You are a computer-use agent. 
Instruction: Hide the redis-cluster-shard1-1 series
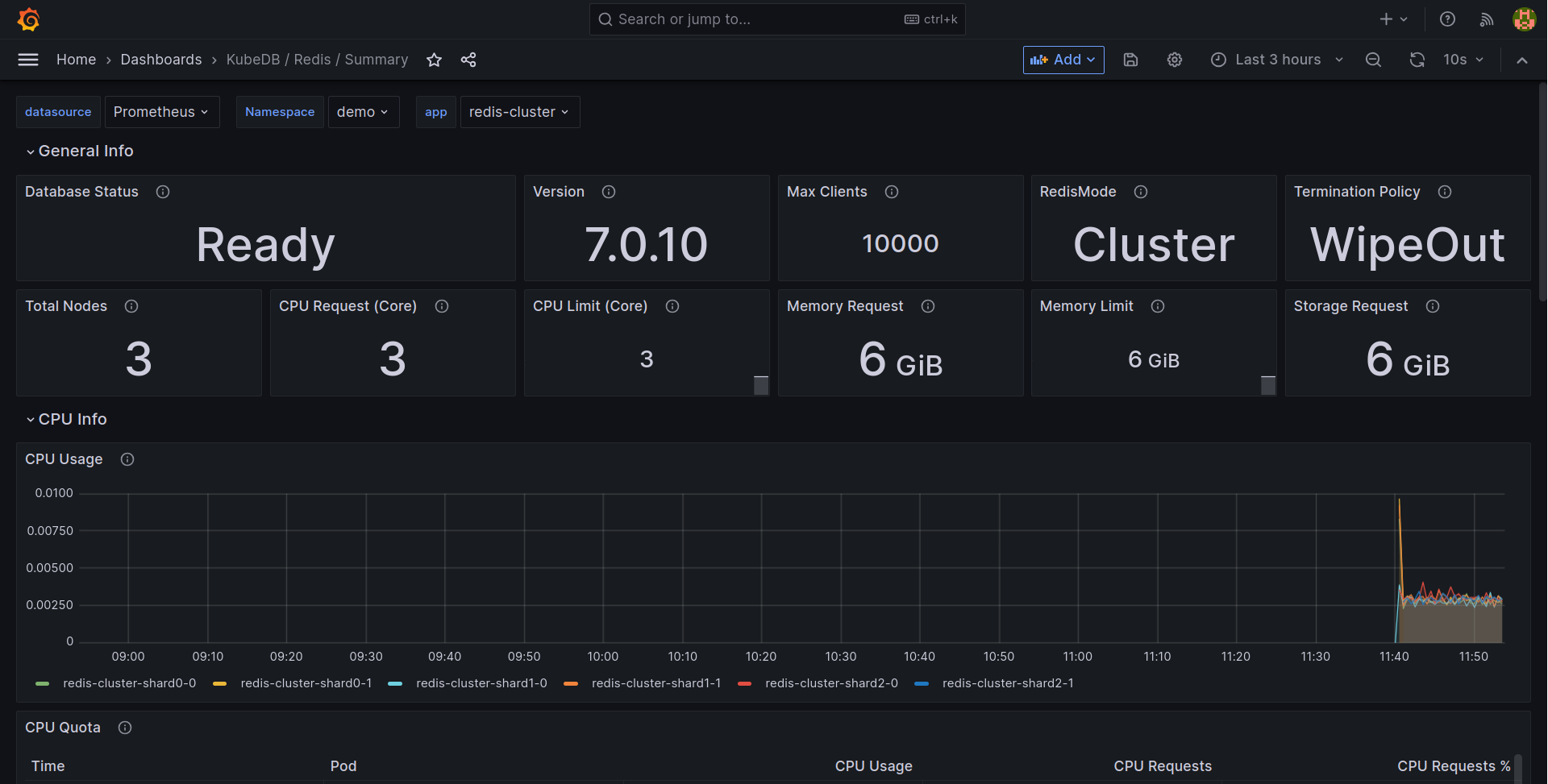656,682
